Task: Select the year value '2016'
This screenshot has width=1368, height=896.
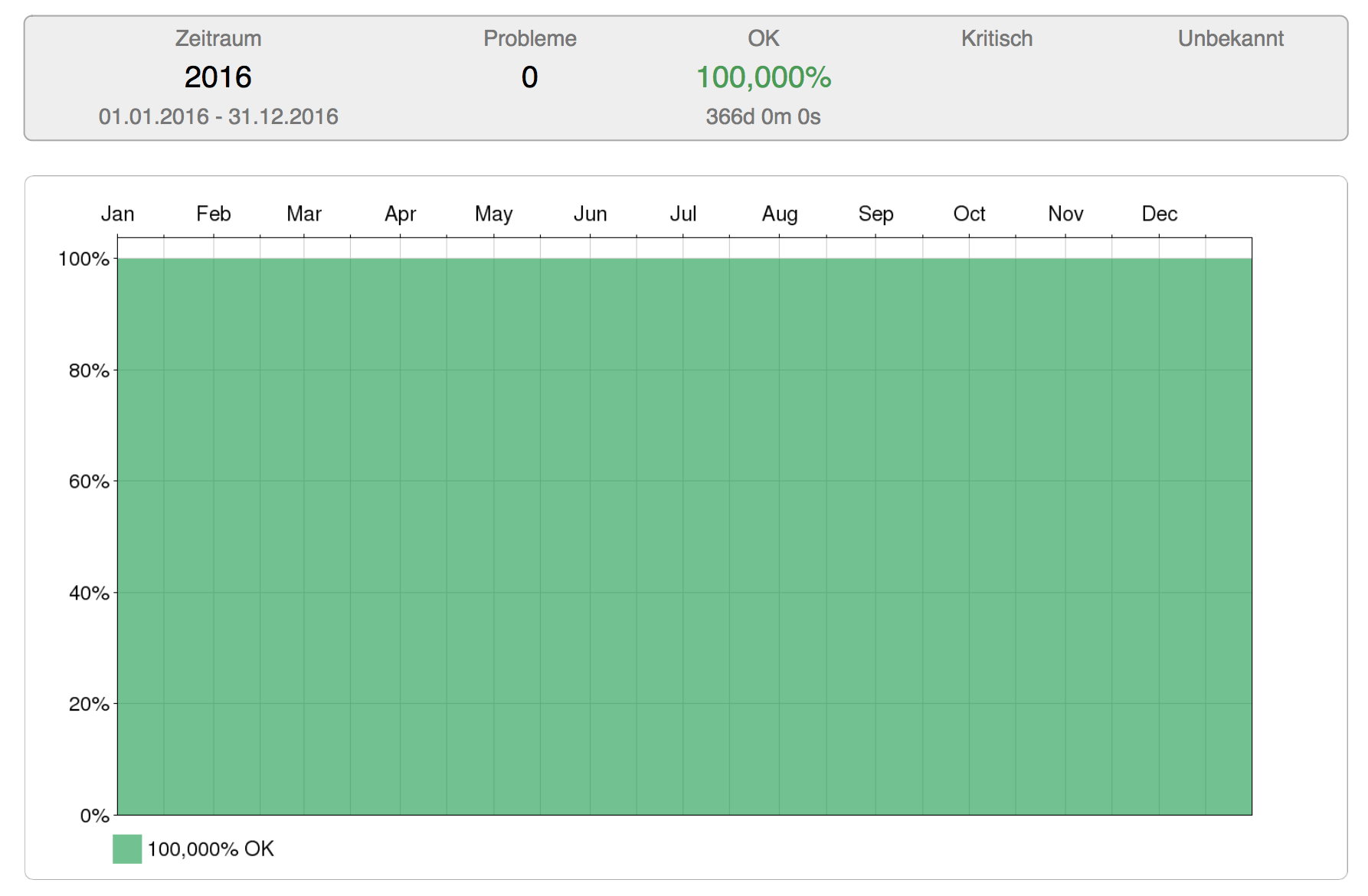Action: 218,77
